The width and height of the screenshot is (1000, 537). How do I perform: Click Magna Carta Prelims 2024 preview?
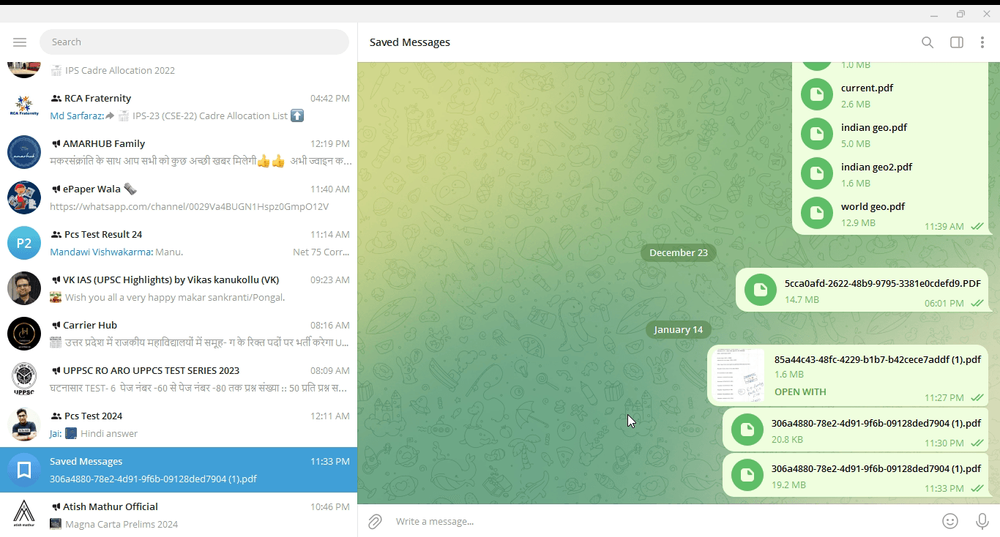[x=121, y=524]
